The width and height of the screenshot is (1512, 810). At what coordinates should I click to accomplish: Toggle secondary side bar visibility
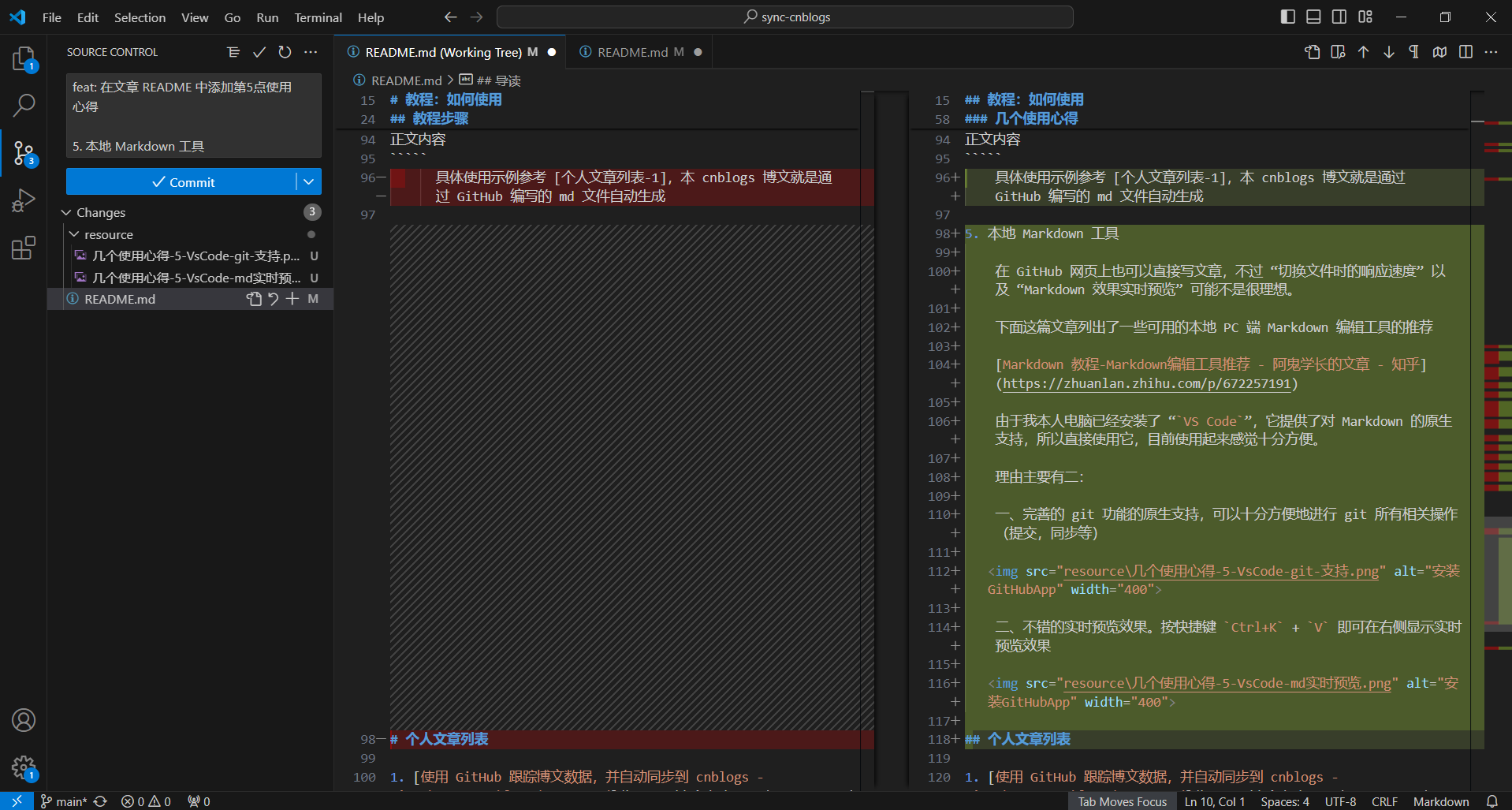(x=1339, y=17)
